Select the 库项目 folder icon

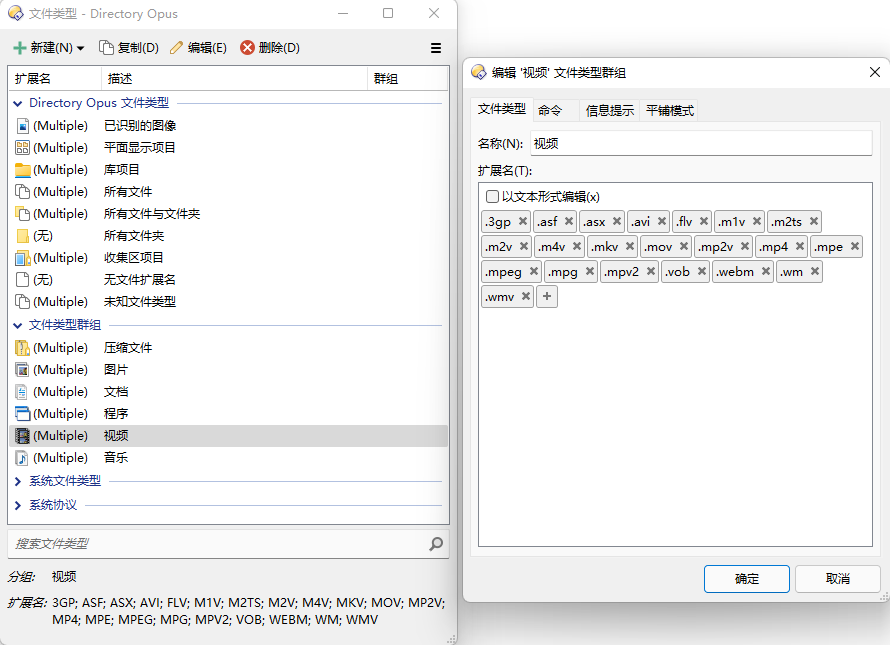22,170
